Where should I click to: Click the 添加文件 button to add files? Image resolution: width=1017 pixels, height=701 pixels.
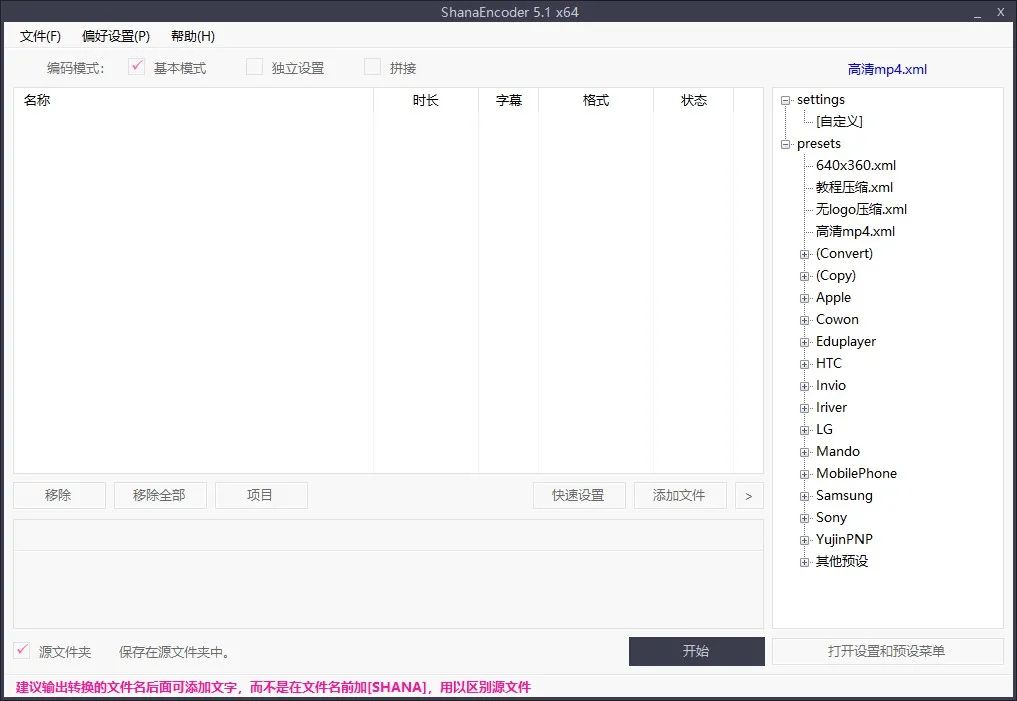[x=680, y=494]
